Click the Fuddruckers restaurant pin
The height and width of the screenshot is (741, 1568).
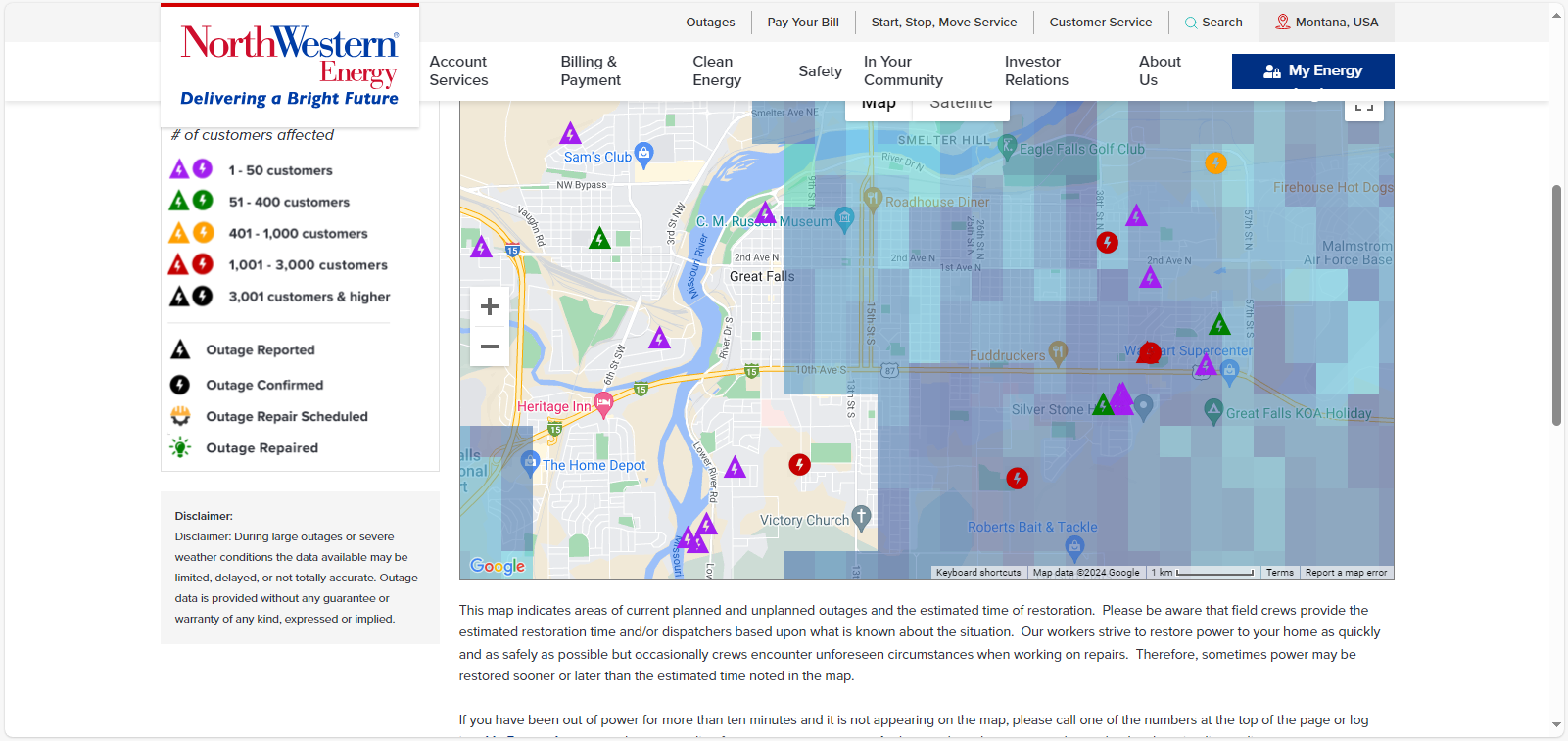coord(1058,352)
